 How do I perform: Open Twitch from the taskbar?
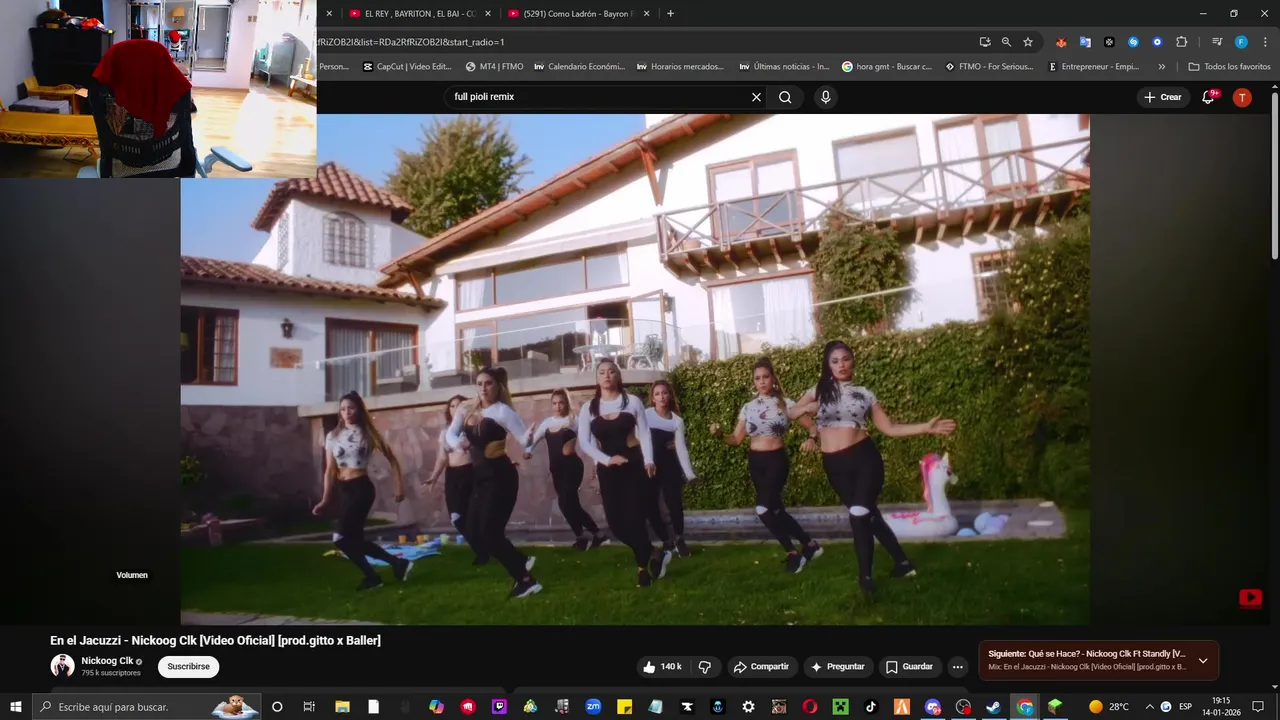[x=498, y=707]
